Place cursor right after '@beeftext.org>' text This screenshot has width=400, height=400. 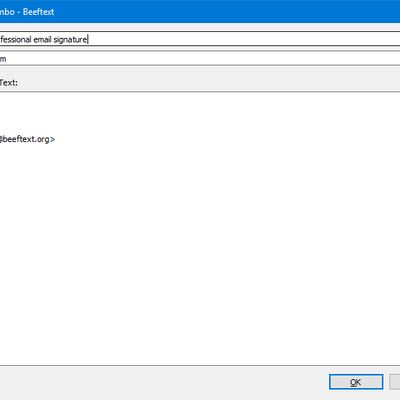pos(56,139)
